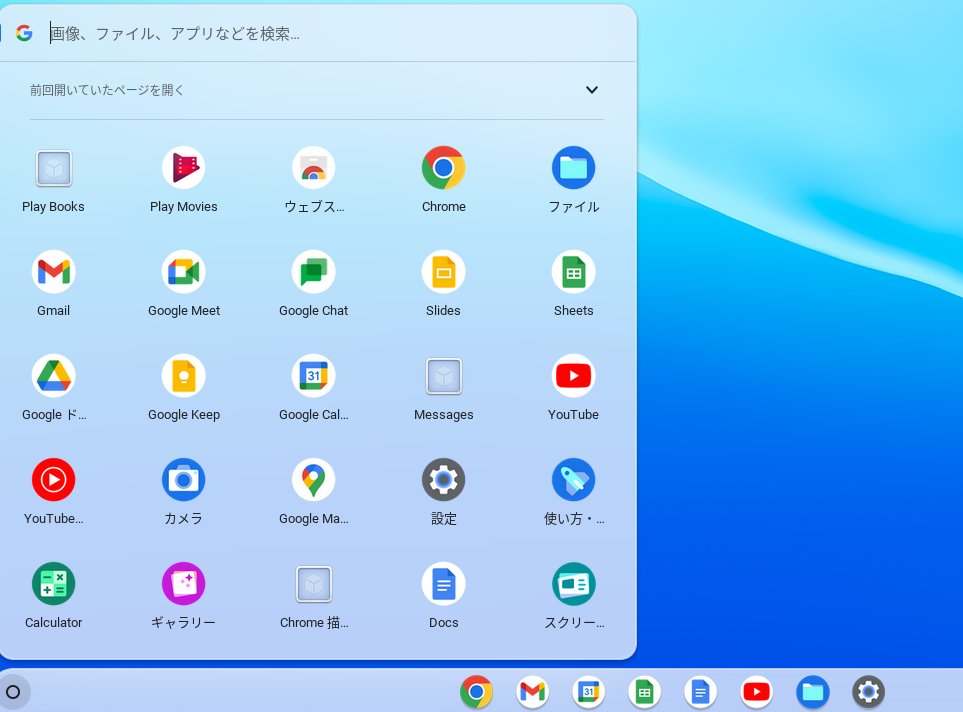
Task: Launch YouTube from the app grid
Action: (574, 375)
